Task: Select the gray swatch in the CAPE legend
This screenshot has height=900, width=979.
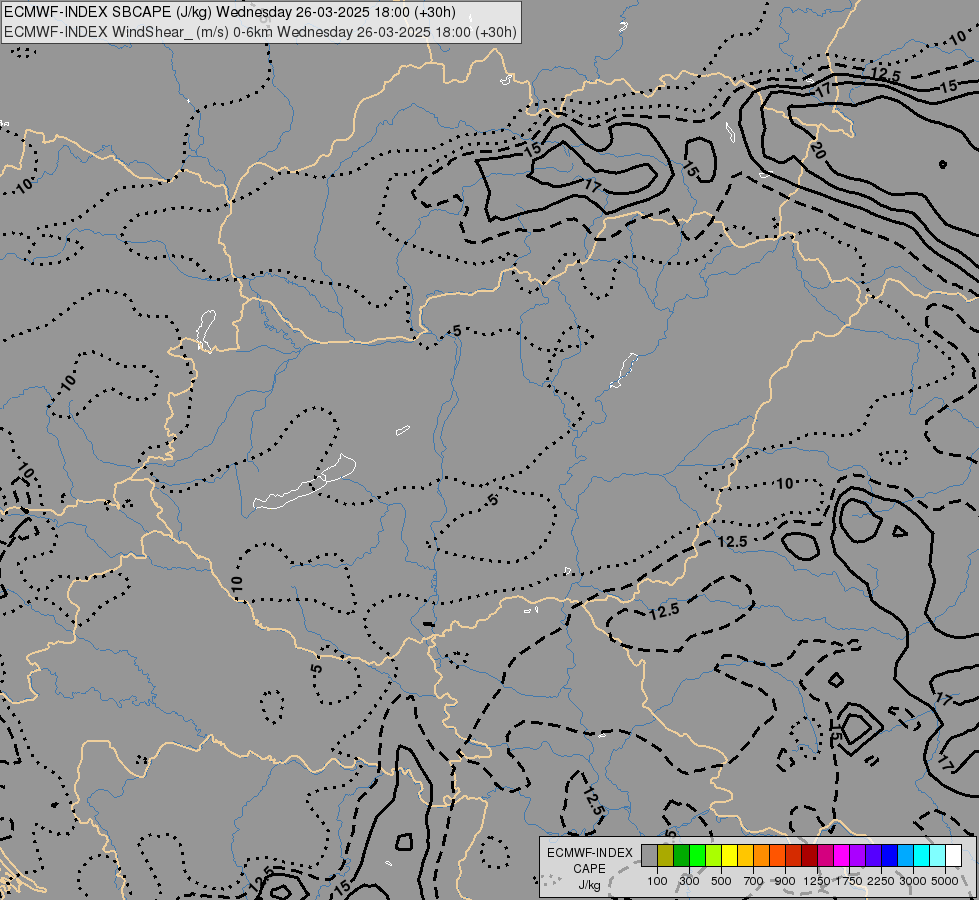Action: tap(649, 855)
